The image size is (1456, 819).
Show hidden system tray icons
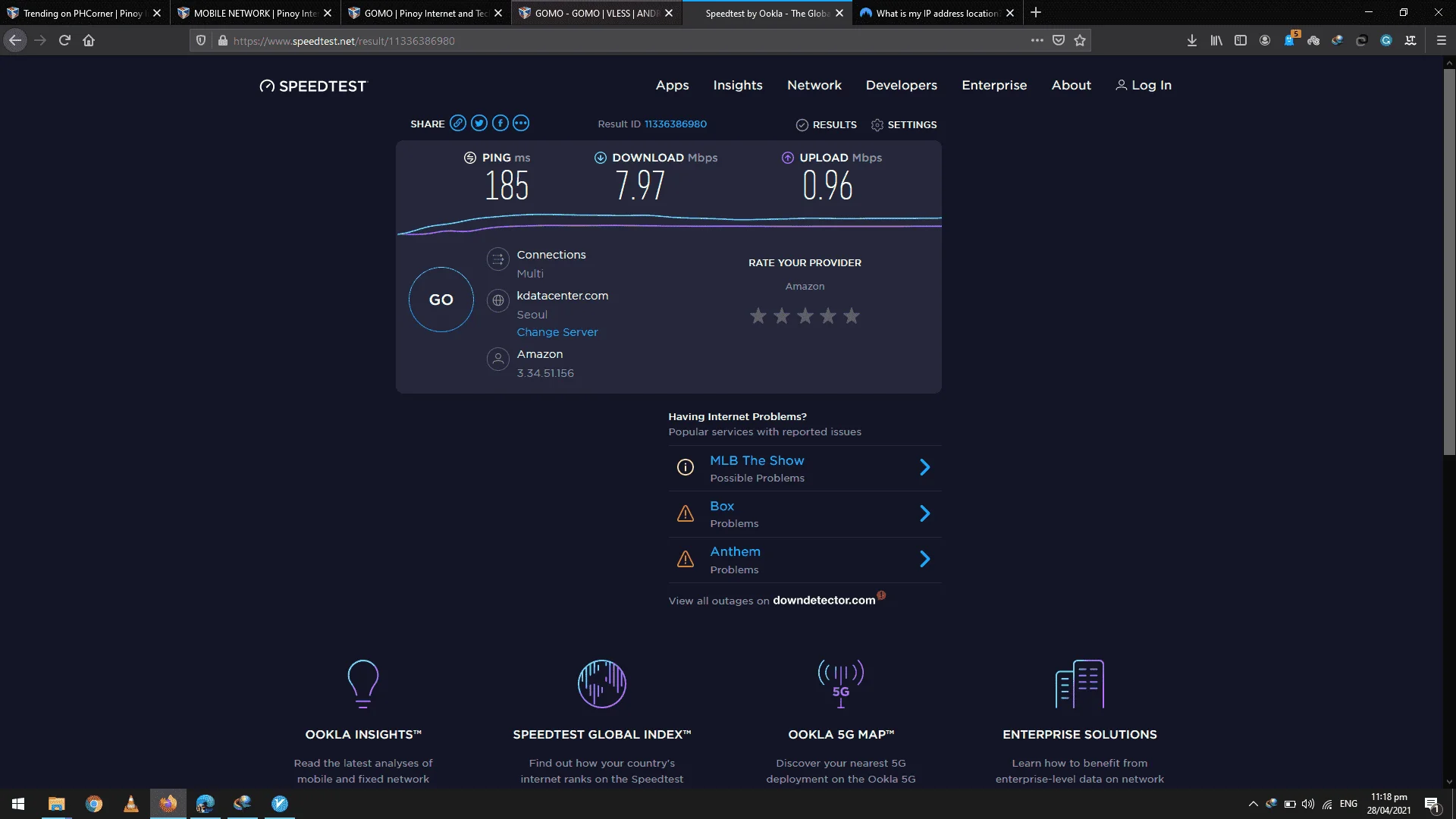(x=1253, y=804)
